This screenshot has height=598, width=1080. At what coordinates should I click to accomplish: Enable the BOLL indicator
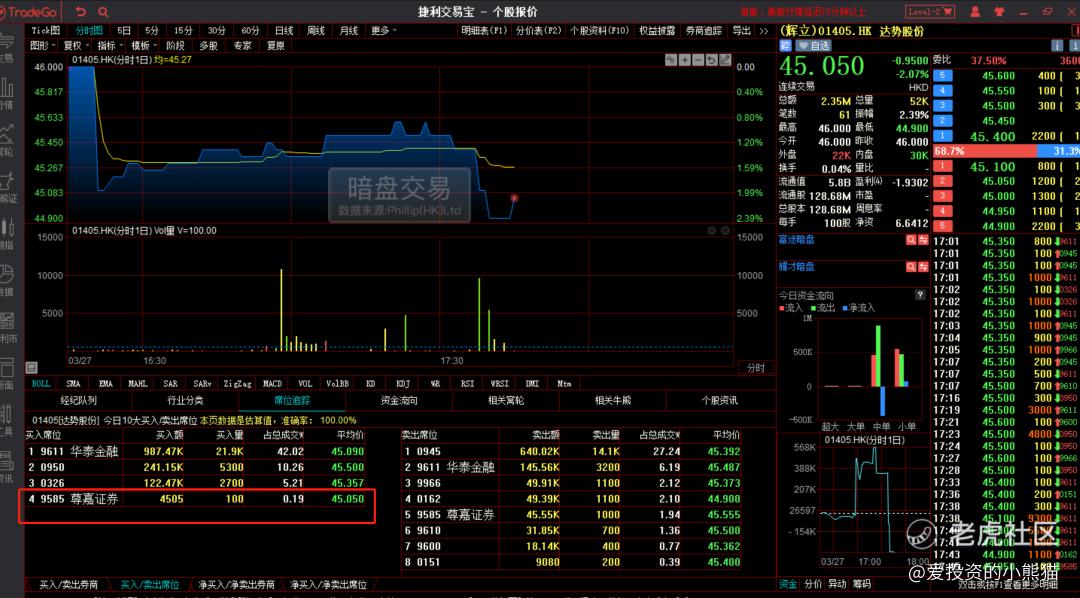pyautogui.click(x=41, y=383)
